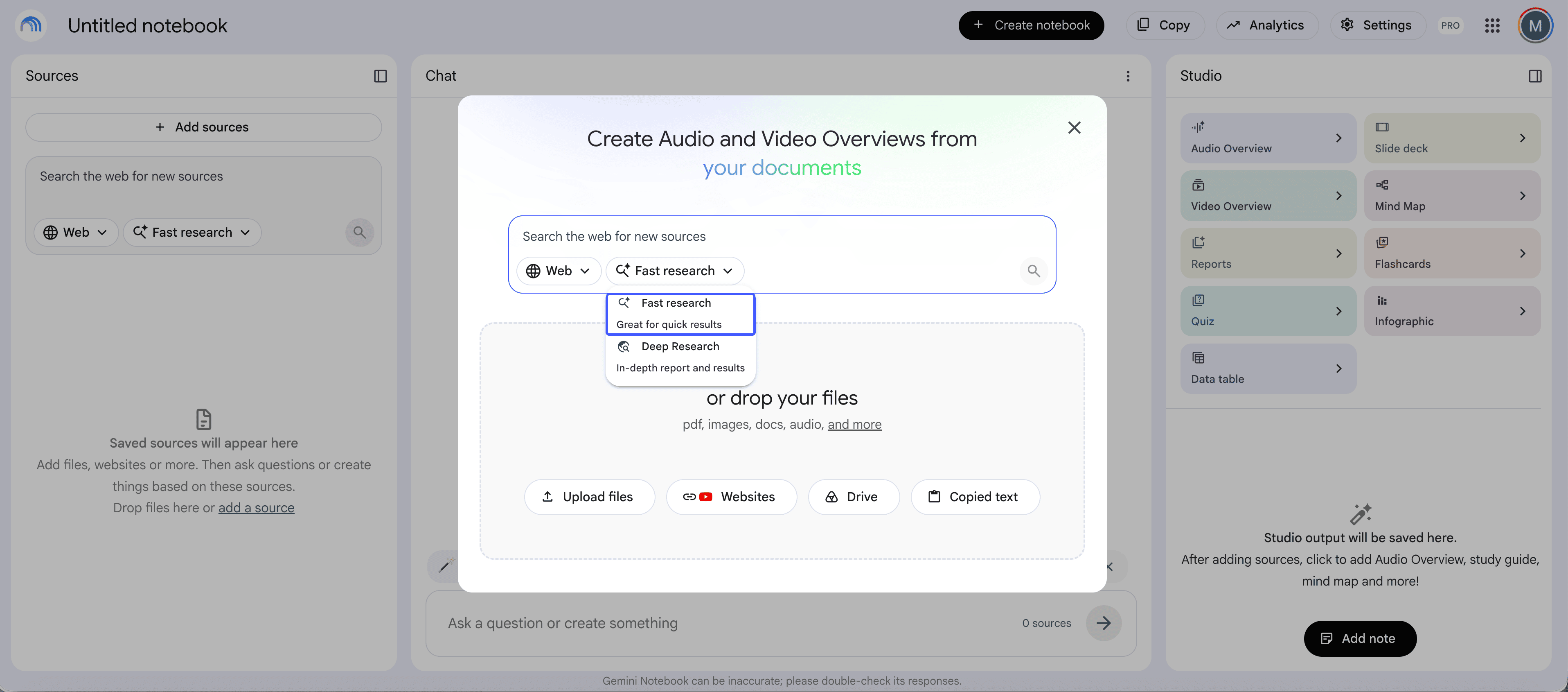The height and width of the screenshot is (692, 1568).
Task: Click the "0 sources" counter
Action: point(1046,623)
